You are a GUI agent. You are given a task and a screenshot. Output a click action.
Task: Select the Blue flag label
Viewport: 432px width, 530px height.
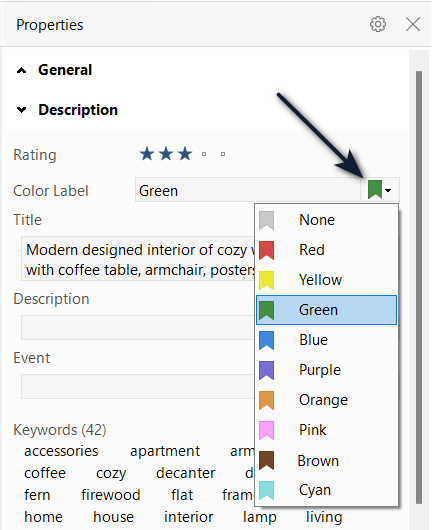coord(326,340)
